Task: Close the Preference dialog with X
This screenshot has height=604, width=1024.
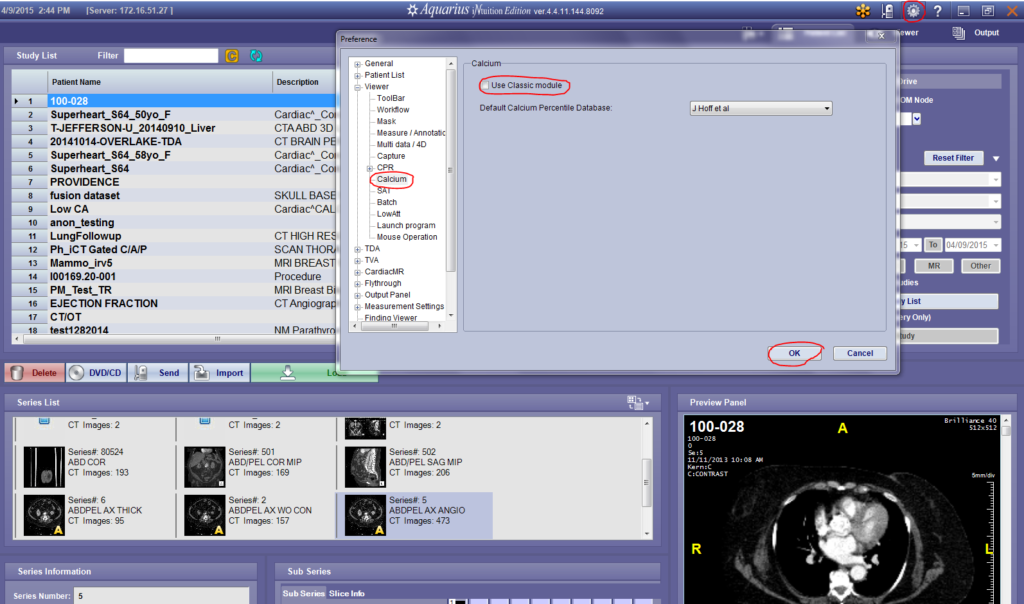Action: point(881,36)
